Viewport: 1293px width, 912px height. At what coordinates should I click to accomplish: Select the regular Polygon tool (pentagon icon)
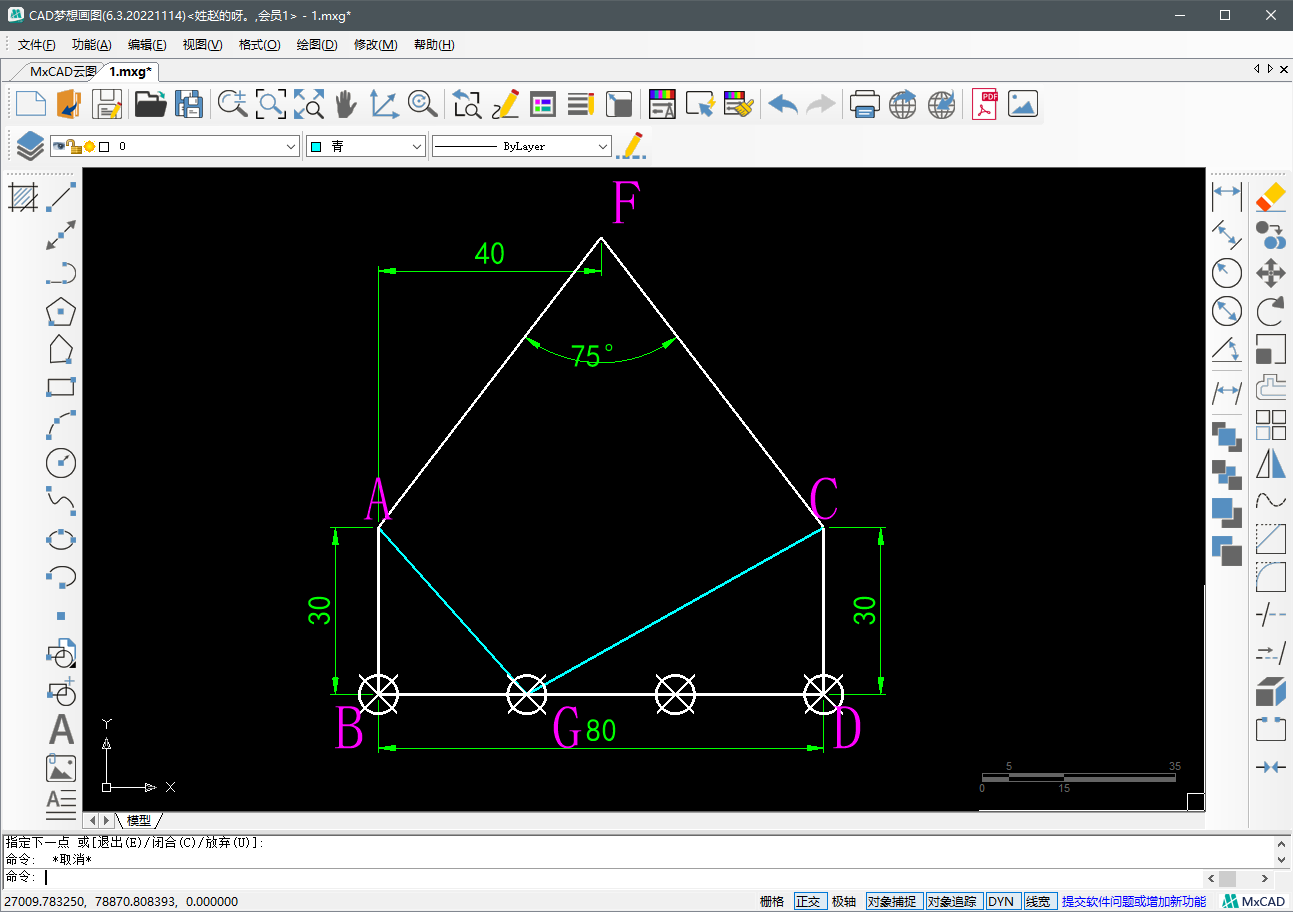tap(62, 311)
